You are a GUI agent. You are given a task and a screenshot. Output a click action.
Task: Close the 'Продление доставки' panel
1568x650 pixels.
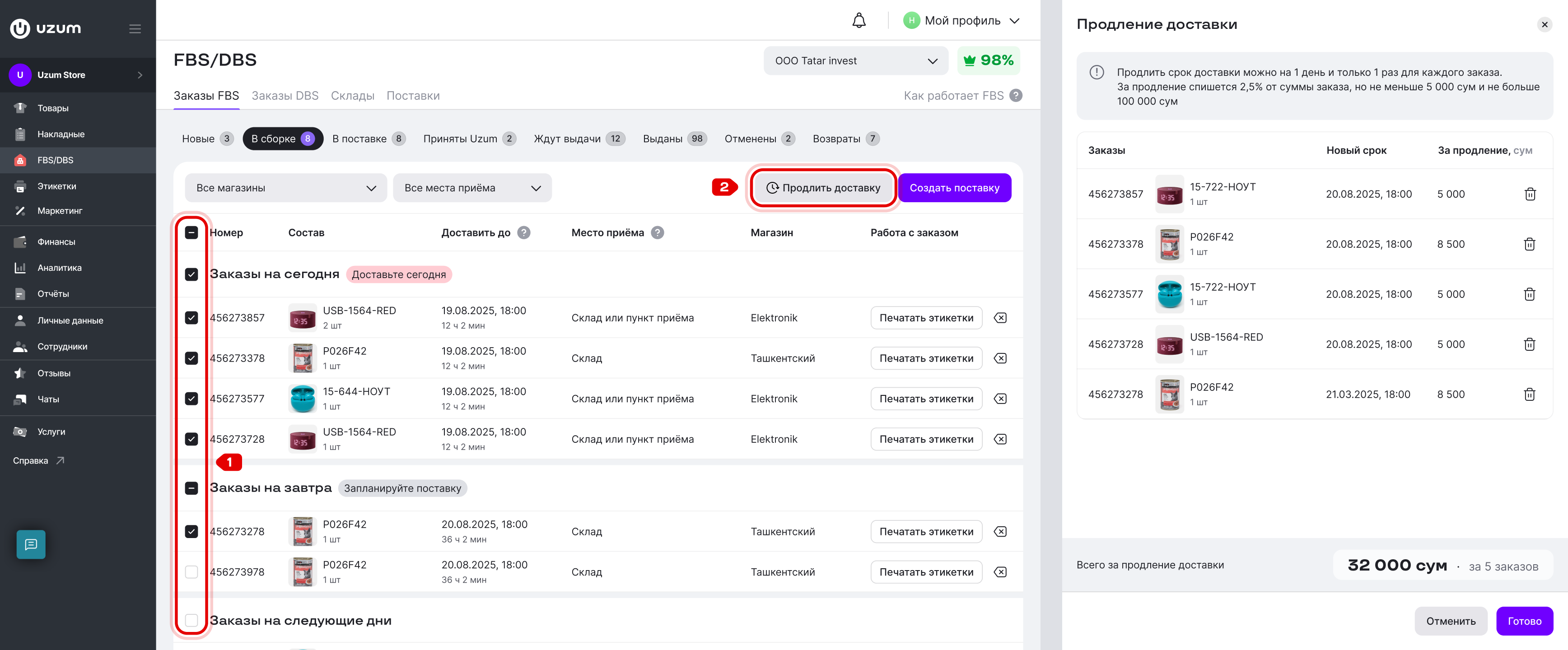1544,24
